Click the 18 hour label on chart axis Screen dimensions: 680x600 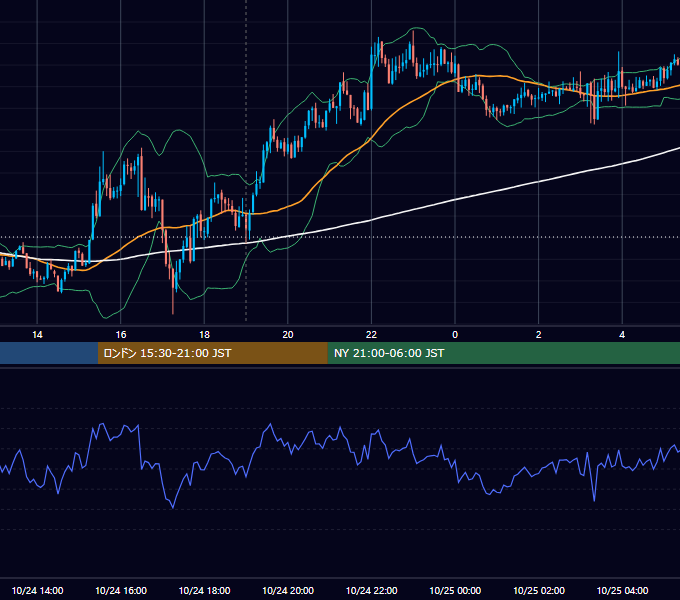tap(204, 334)
